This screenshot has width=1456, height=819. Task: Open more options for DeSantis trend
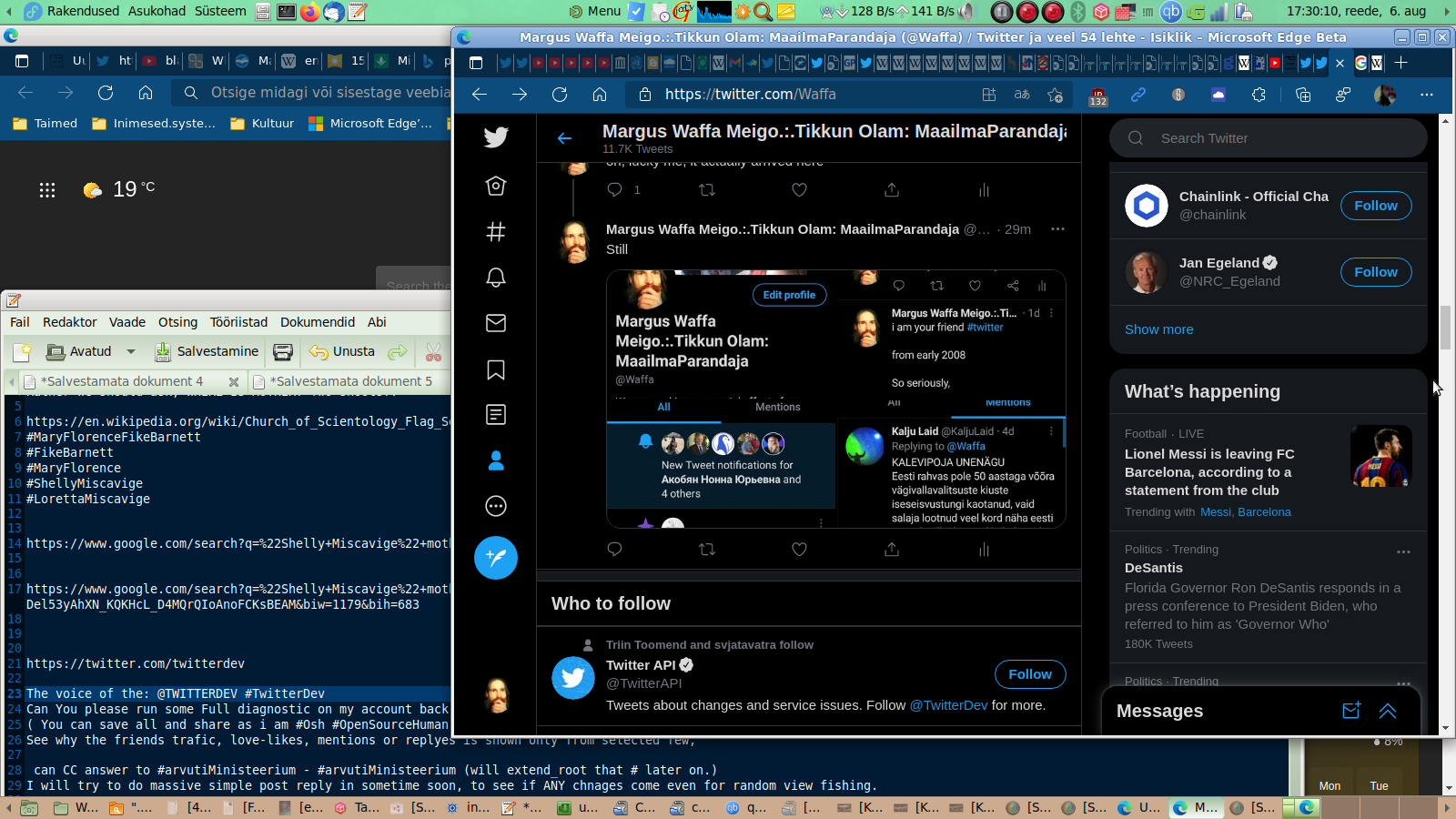[x=1403, y=551]
